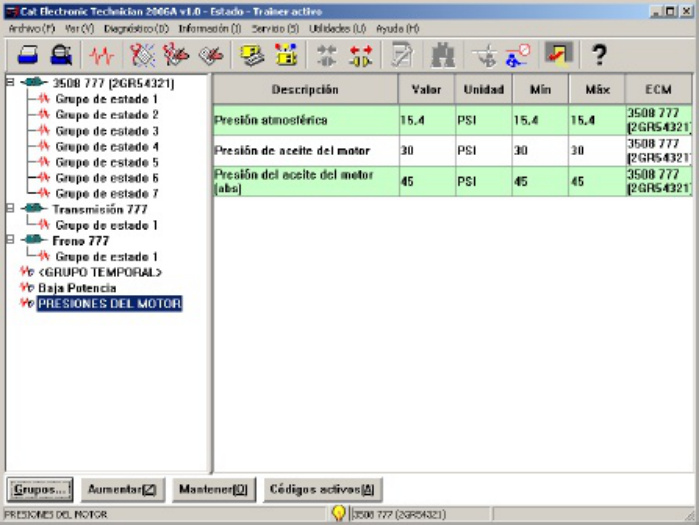Select Grupo de estado 7 in the tree
The image size is (699, 525).
[x=107, y=193]
